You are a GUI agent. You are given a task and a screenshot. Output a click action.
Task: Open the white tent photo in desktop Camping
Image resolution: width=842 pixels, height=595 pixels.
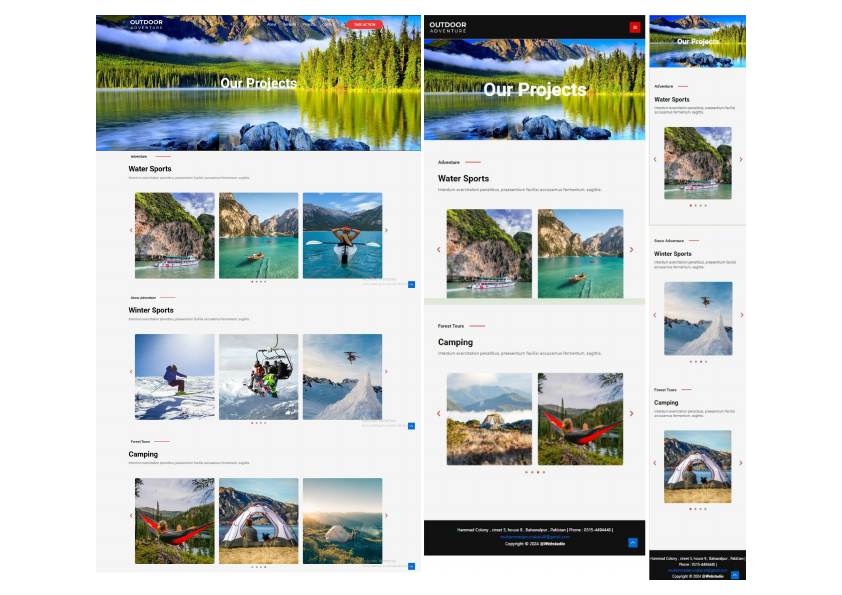coord(258,521)
